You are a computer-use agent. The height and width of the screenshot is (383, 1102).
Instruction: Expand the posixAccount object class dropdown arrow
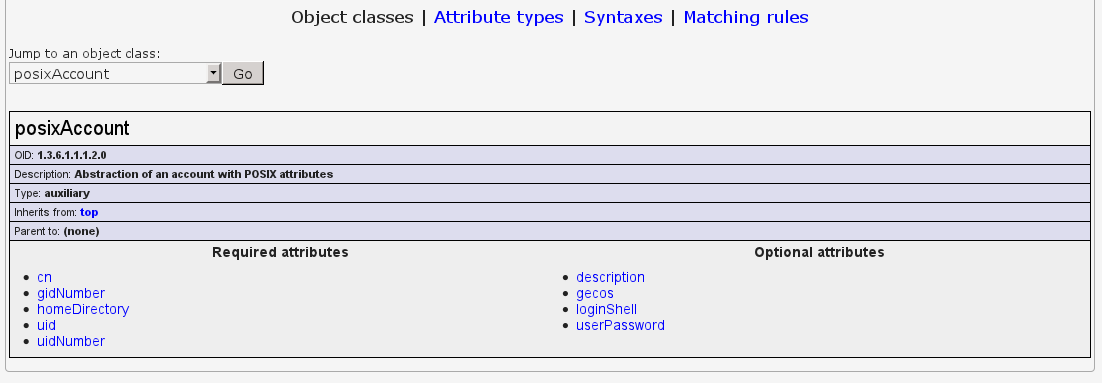coord(214,73)
